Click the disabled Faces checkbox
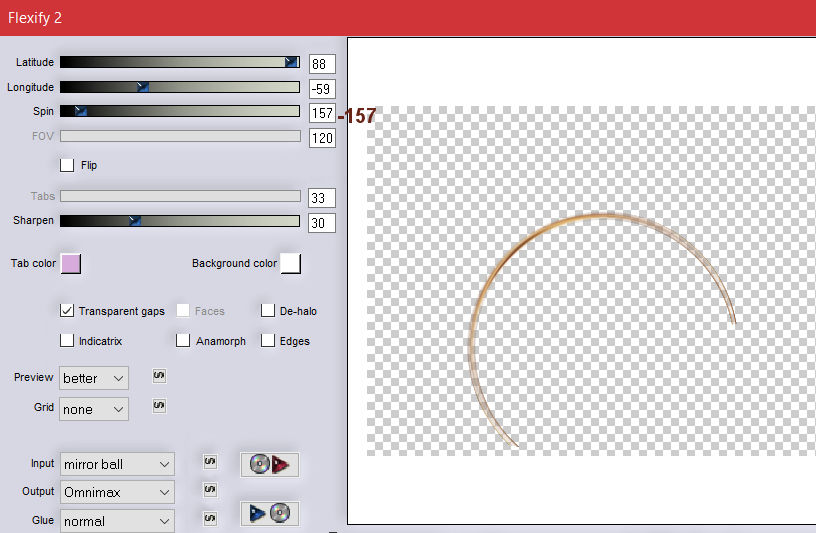The width and height of the screenshot is (816, 533). coord(183,311)
